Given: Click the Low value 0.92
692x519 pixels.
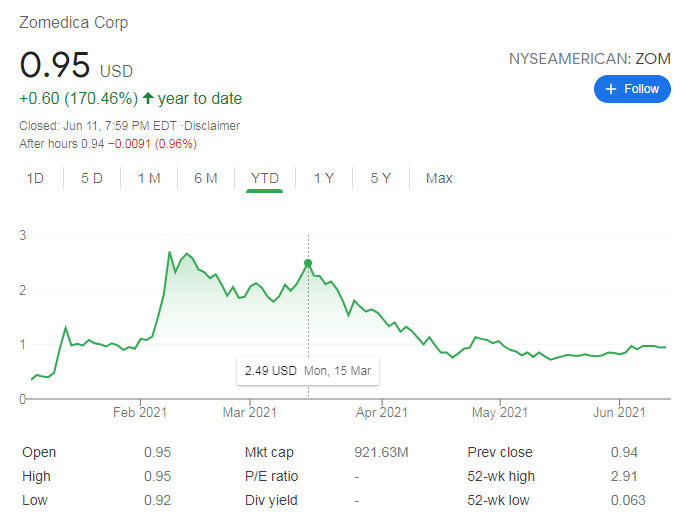Looking at the screenshot, I should [x=158, y=500].
